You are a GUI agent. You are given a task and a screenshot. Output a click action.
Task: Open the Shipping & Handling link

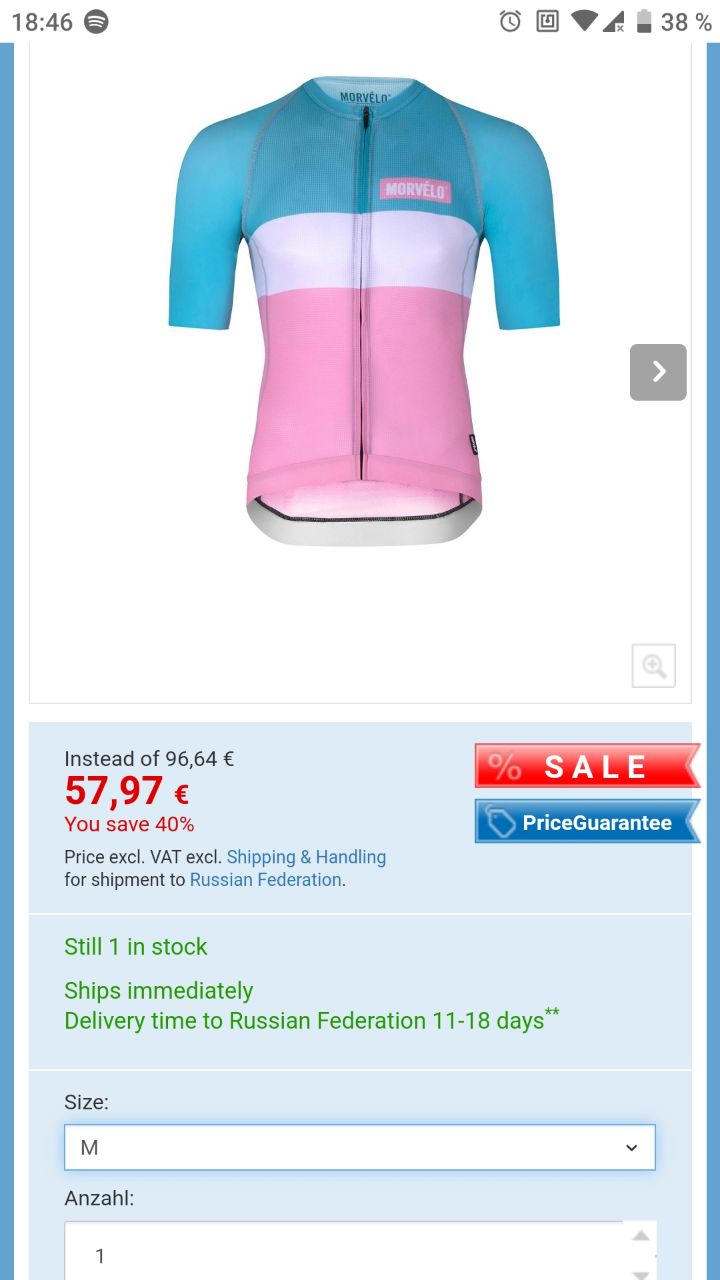pos(306,857)
